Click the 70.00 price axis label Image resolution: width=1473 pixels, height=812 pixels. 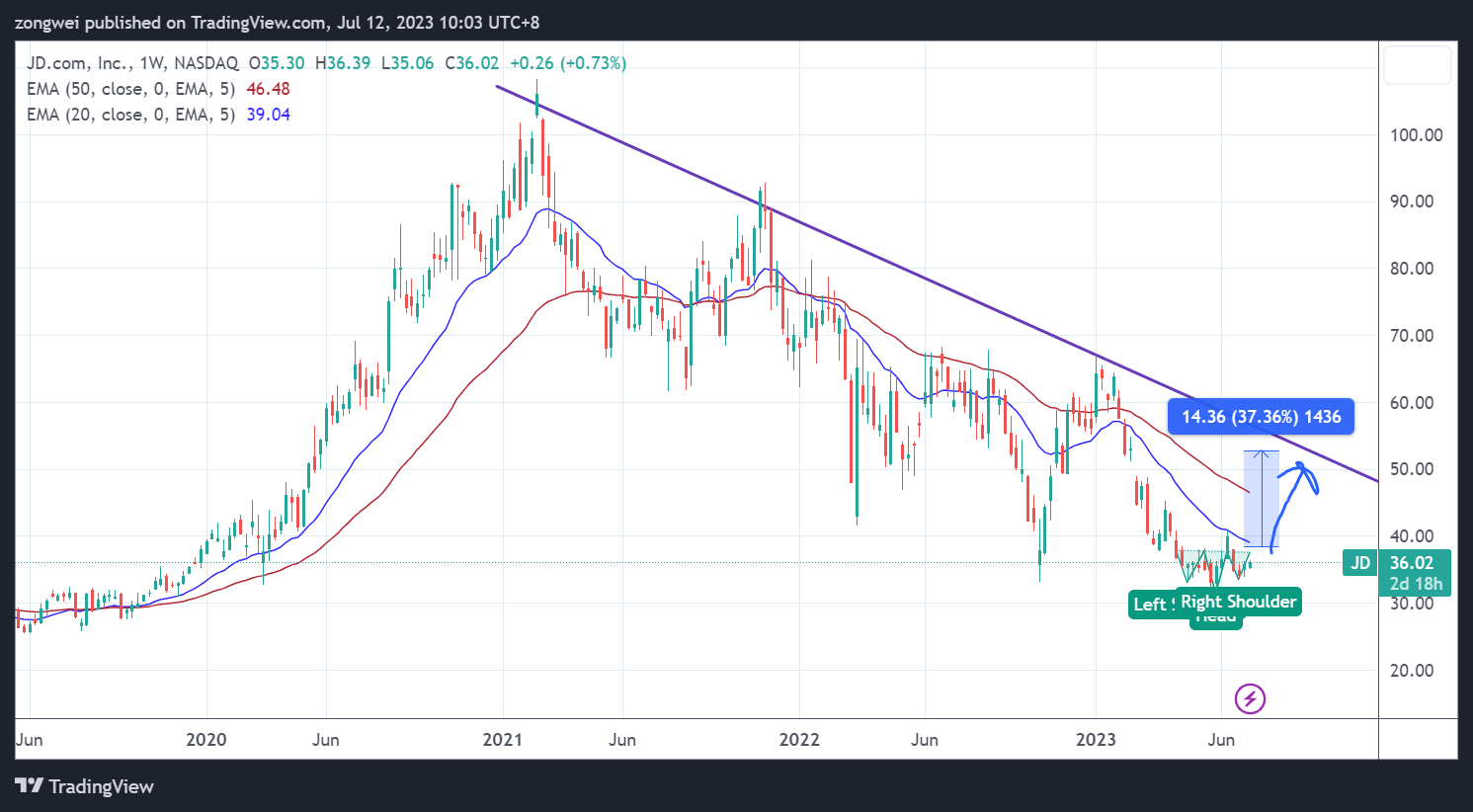click(x=1412, y=336)
